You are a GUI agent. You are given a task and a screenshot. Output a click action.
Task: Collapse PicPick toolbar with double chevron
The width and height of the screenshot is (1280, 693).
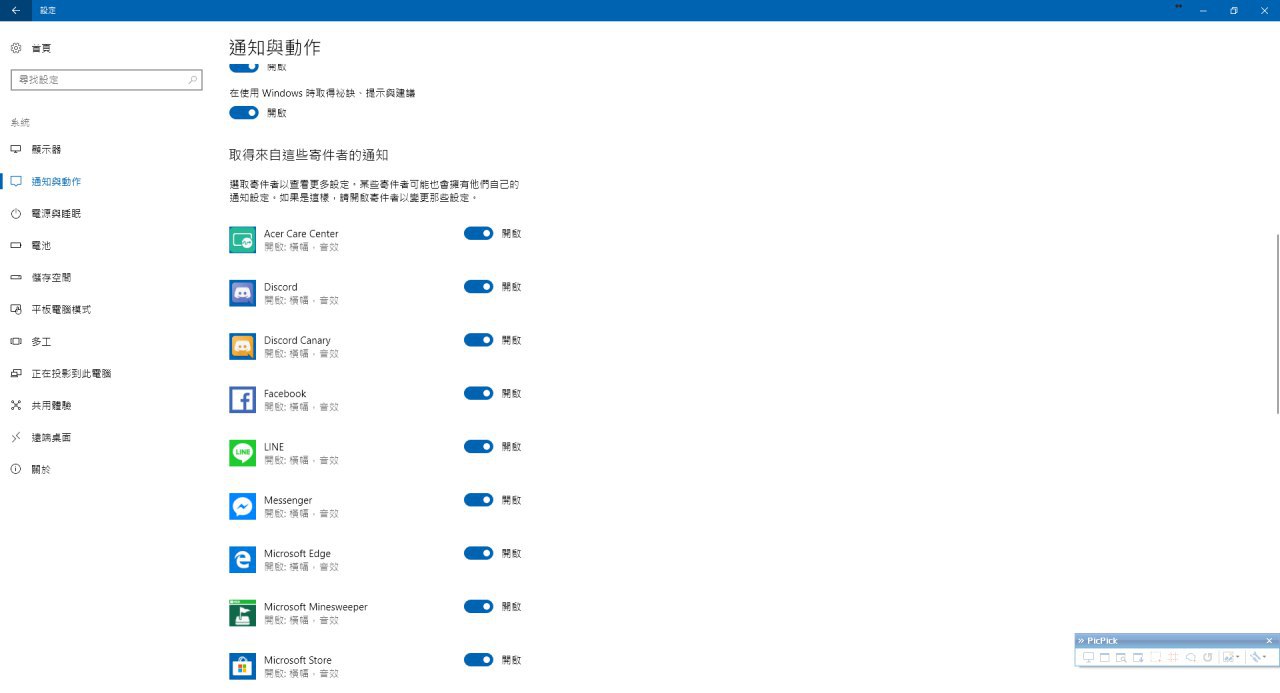(1081, 641)
